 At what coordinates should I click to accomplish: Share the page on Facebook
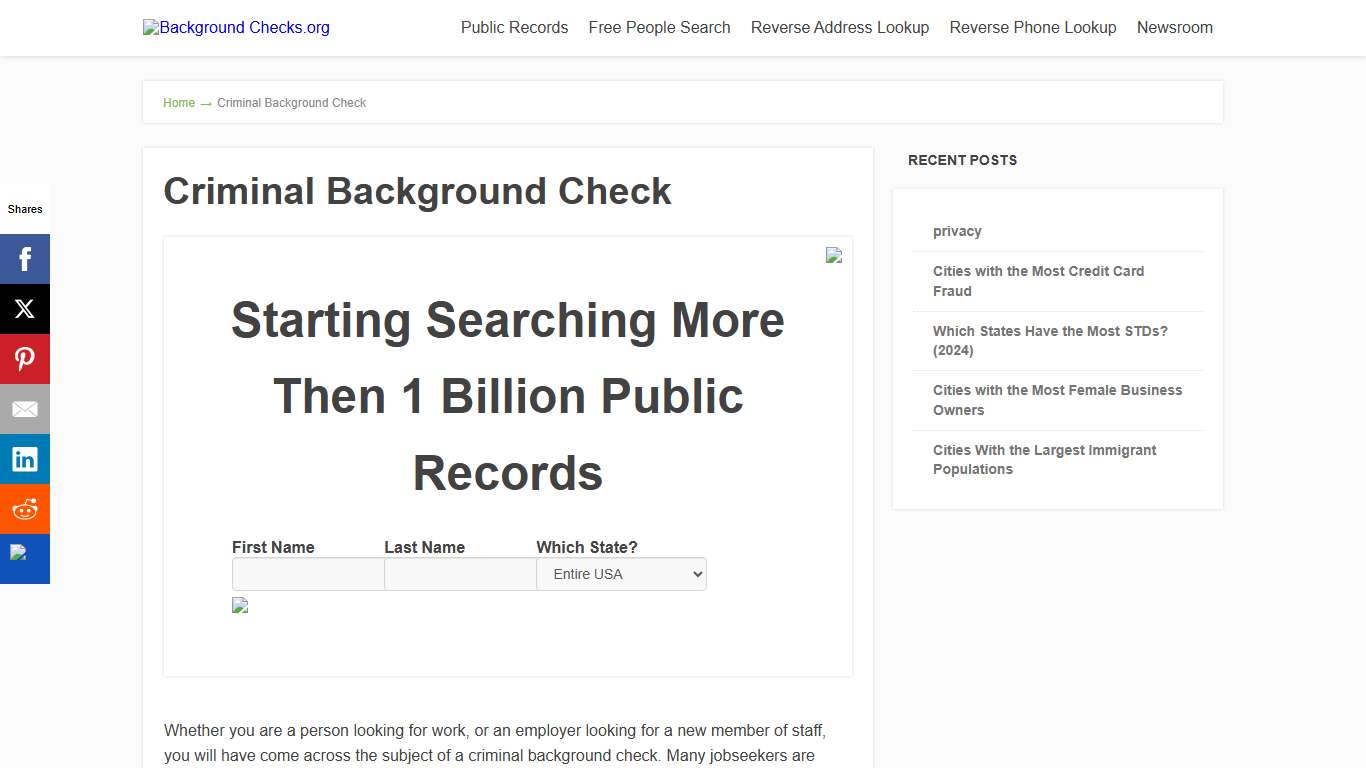(x=25, y=258)
